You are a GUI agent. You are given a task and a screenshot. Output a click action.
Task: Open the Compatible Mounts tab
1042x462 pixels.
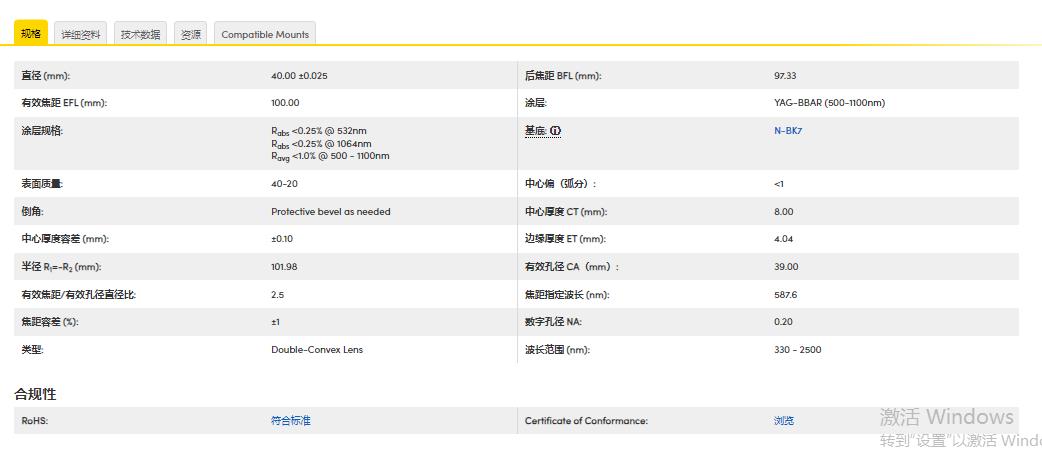point(265,34)
